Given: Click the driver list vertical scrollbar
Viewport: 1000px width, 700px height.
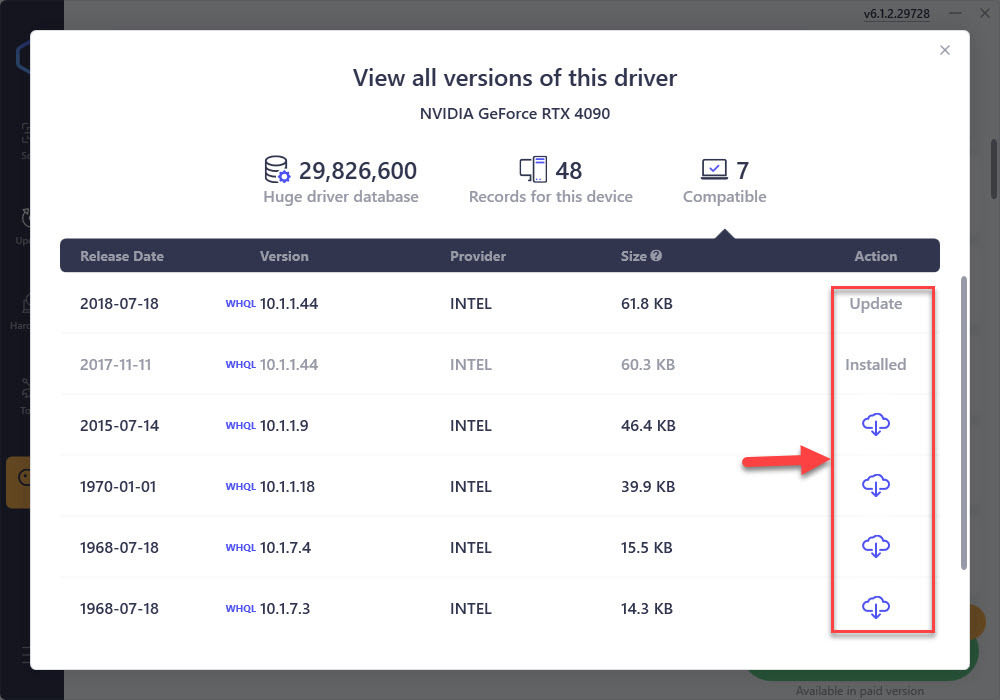Looking at the screenshot, I should coord(963,420).
